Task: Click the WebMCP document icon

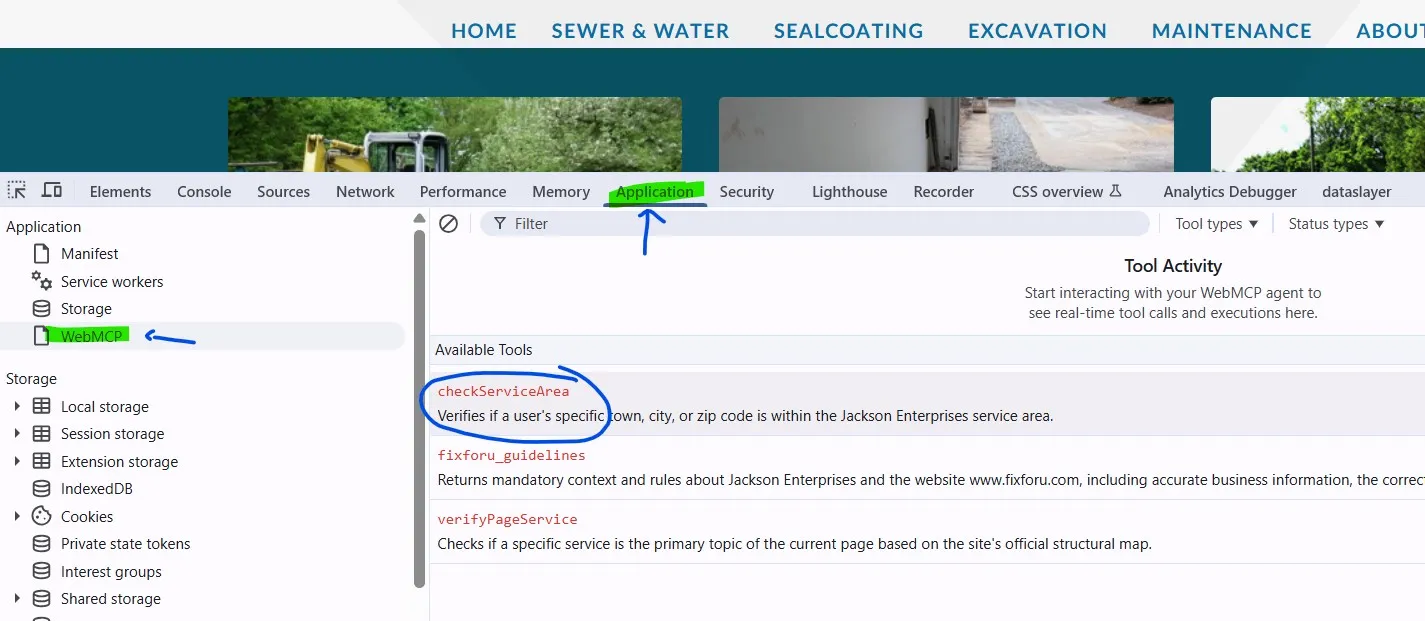Action: (x=42, y=336)
